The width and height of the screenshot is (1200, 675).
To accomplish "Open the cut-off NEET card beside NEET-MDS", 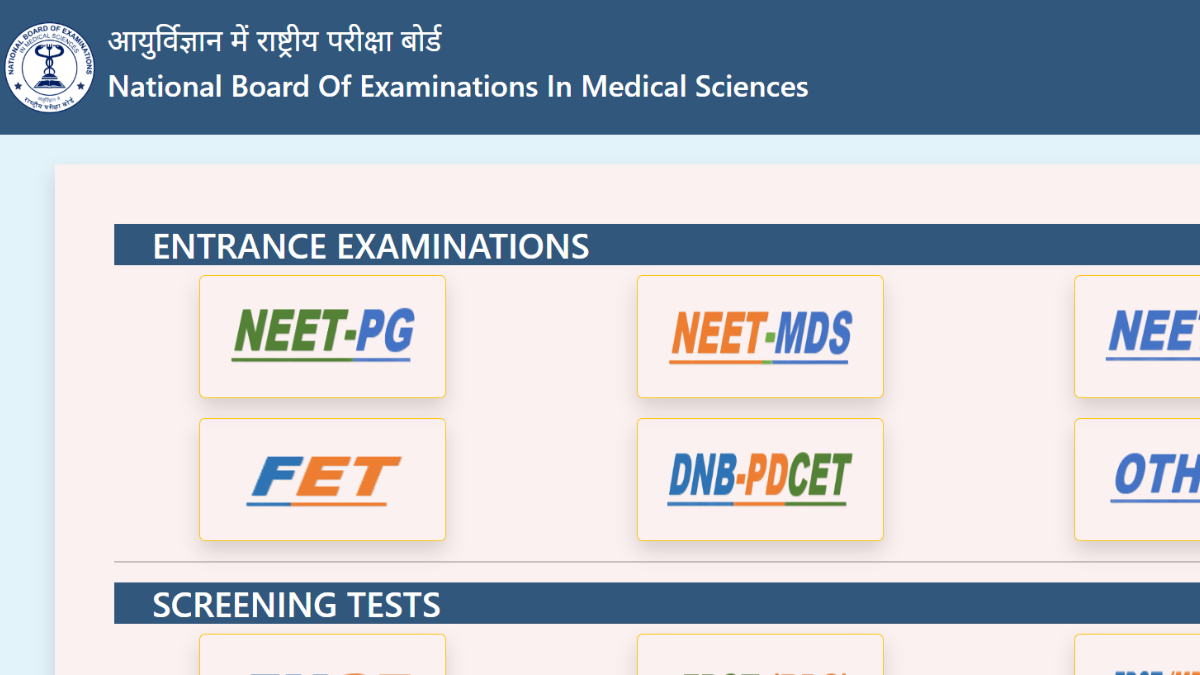I will pos(1138,336).
